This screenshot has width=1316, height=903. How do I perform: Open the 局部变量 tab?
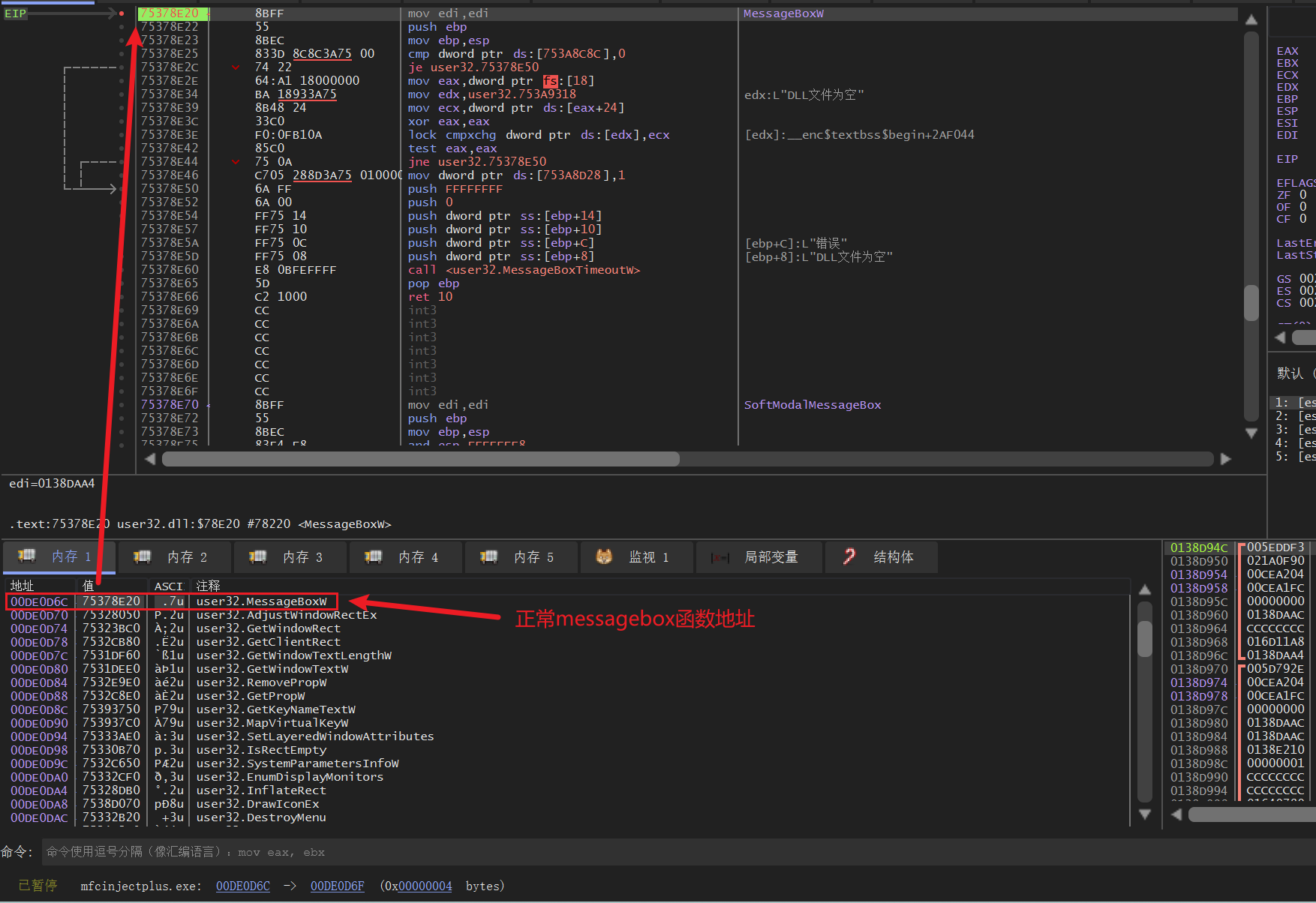[758, 557]
